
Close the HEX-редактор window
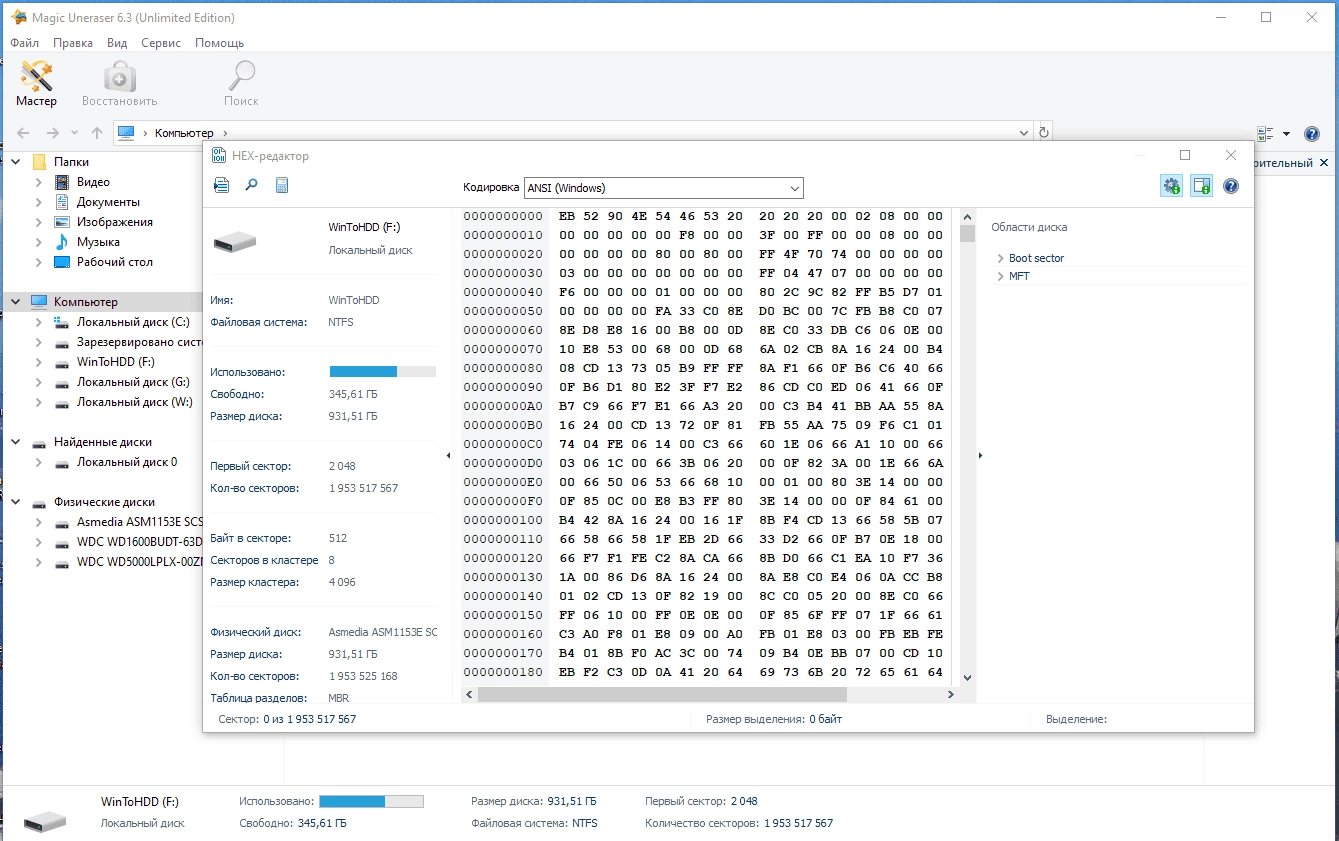coord(1231,155)
